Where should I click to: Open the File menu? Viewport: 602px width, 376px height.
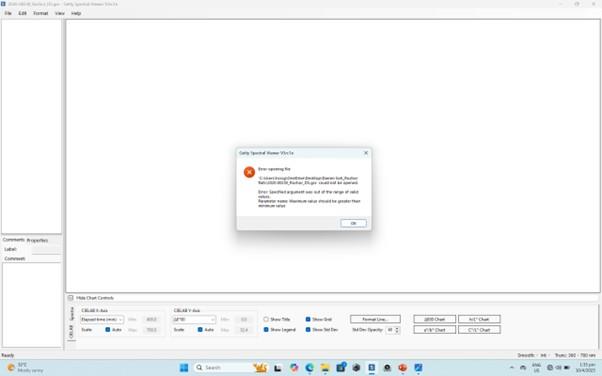tap(8, 13)
